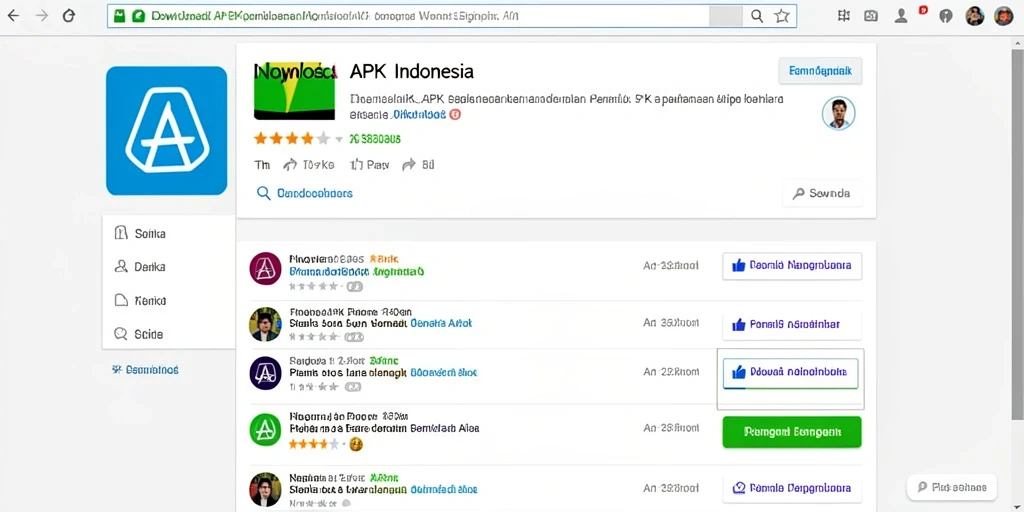Click the "APK Indonesia" title text

411,71
